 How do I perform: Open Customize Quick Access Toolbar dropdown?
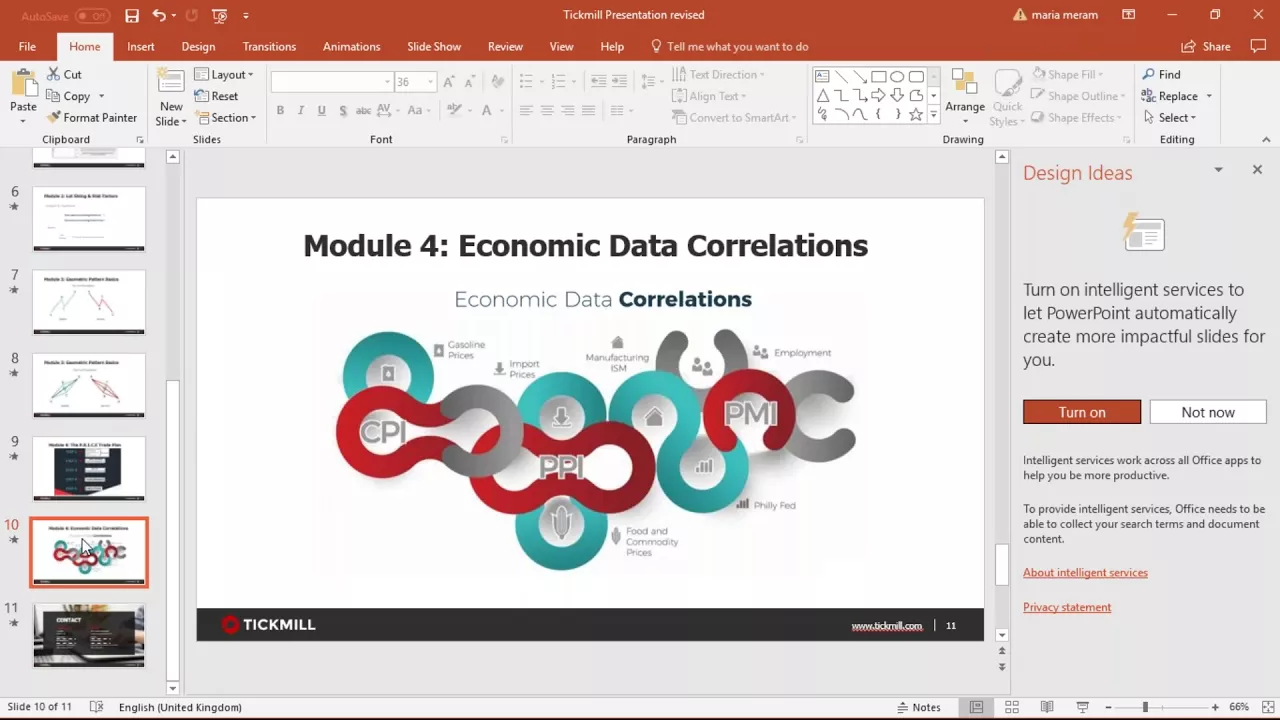246,15
